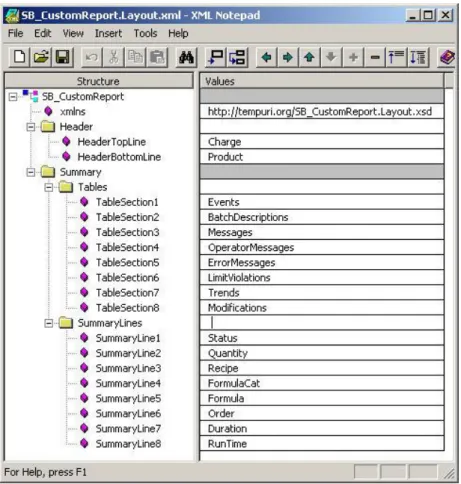Click the blue up-arrow lines toolbar icon
This screenshot has width=461, height=484.
(396, 57)
